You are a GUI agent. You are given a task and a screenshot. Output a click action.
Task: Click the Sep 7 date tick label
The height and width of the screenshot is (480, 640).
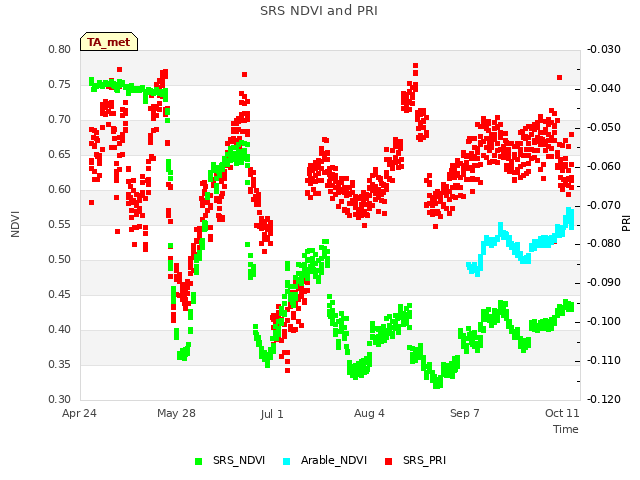coord(465,413)
